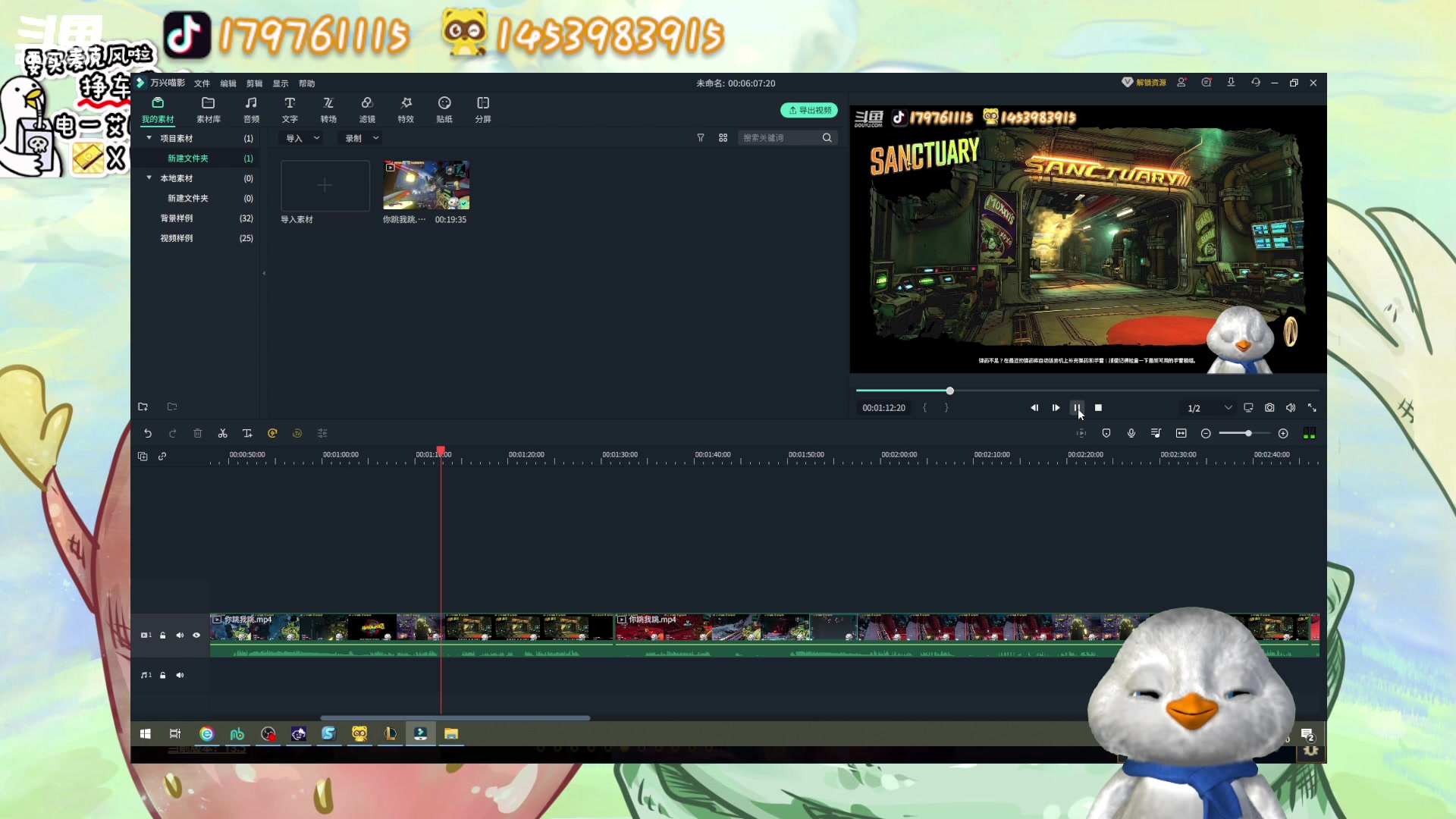Viewport: 1456px width, 819px height.
Task: Open the 素材库 stock library tab
Action: click(x=208, y=110)
